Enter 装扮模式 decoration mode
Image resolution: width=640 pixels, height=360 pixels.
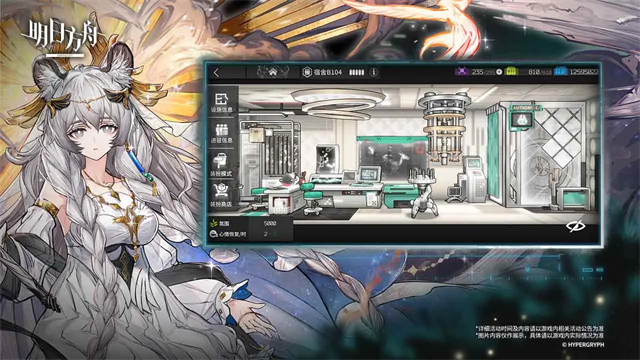[x=222, y=164]
